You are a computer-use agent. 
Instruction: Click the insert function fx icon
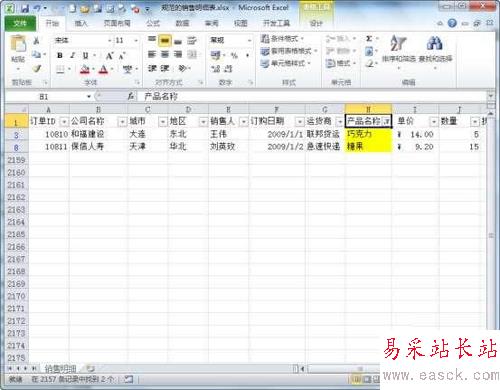click(x=131, y=97)
